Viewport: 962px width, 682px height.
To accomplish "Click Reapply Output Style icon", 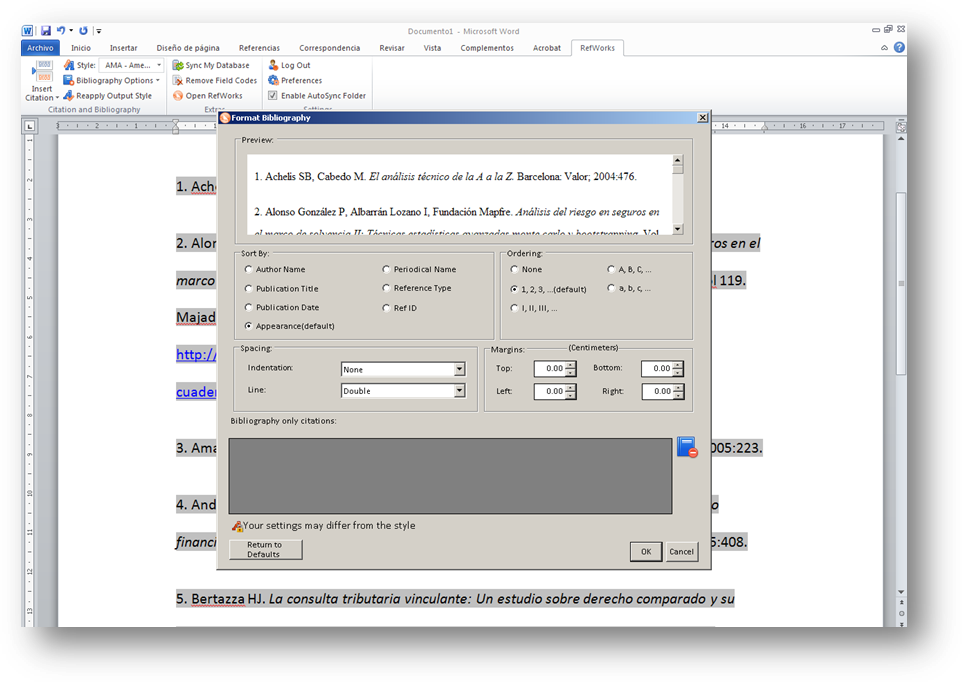I will 69,96.
